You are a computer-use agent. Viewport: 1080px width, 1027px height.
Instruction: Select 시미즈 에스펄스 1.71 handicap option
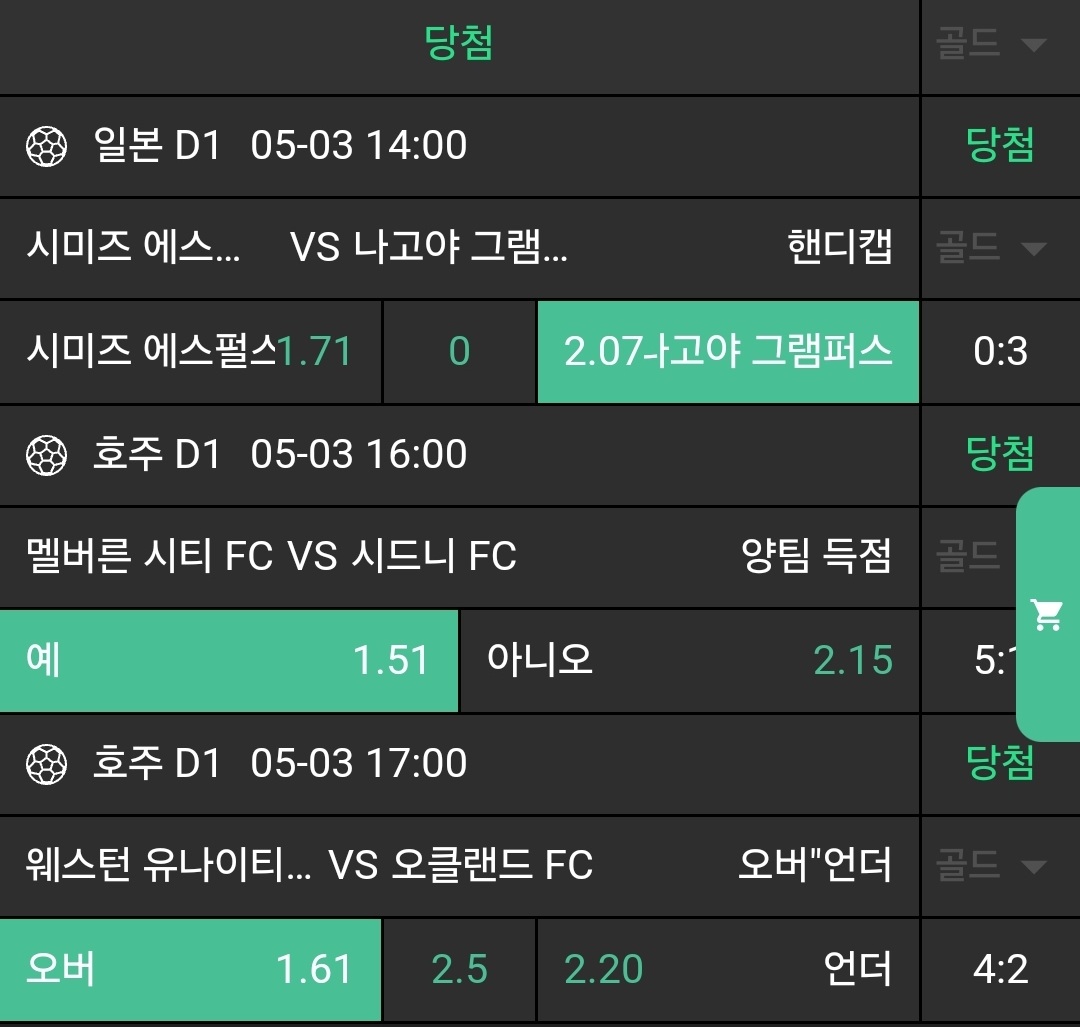(190, 352)
